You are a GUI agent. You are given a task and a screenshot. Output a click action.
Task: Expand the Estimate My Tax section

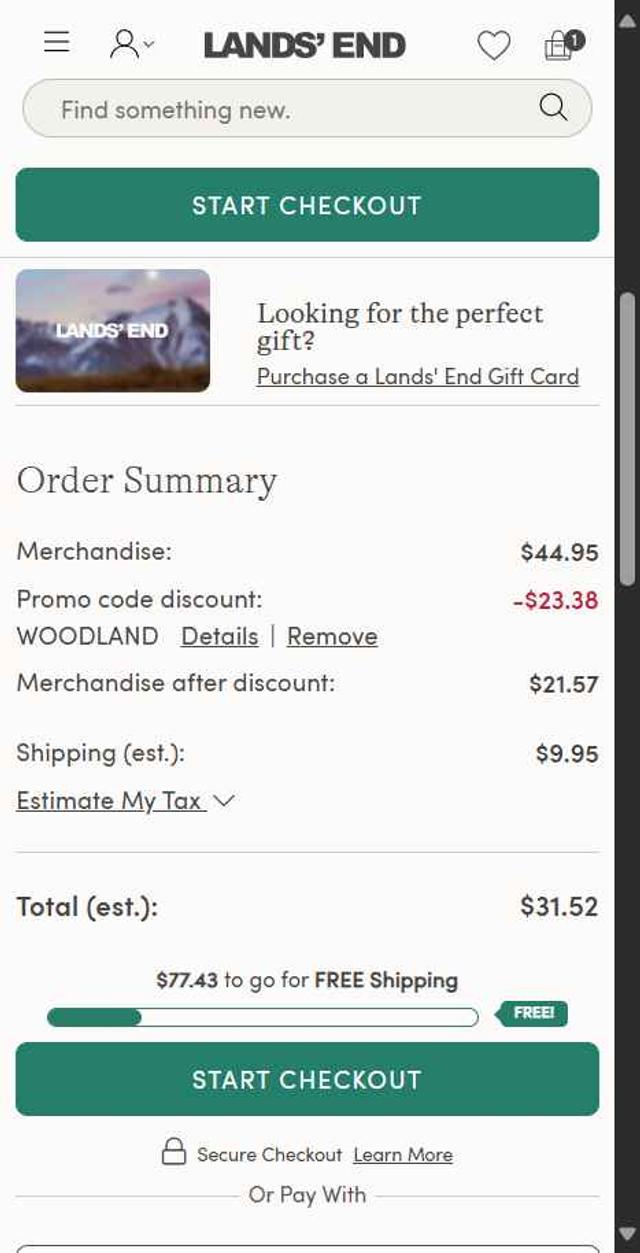tap(111, 801)
